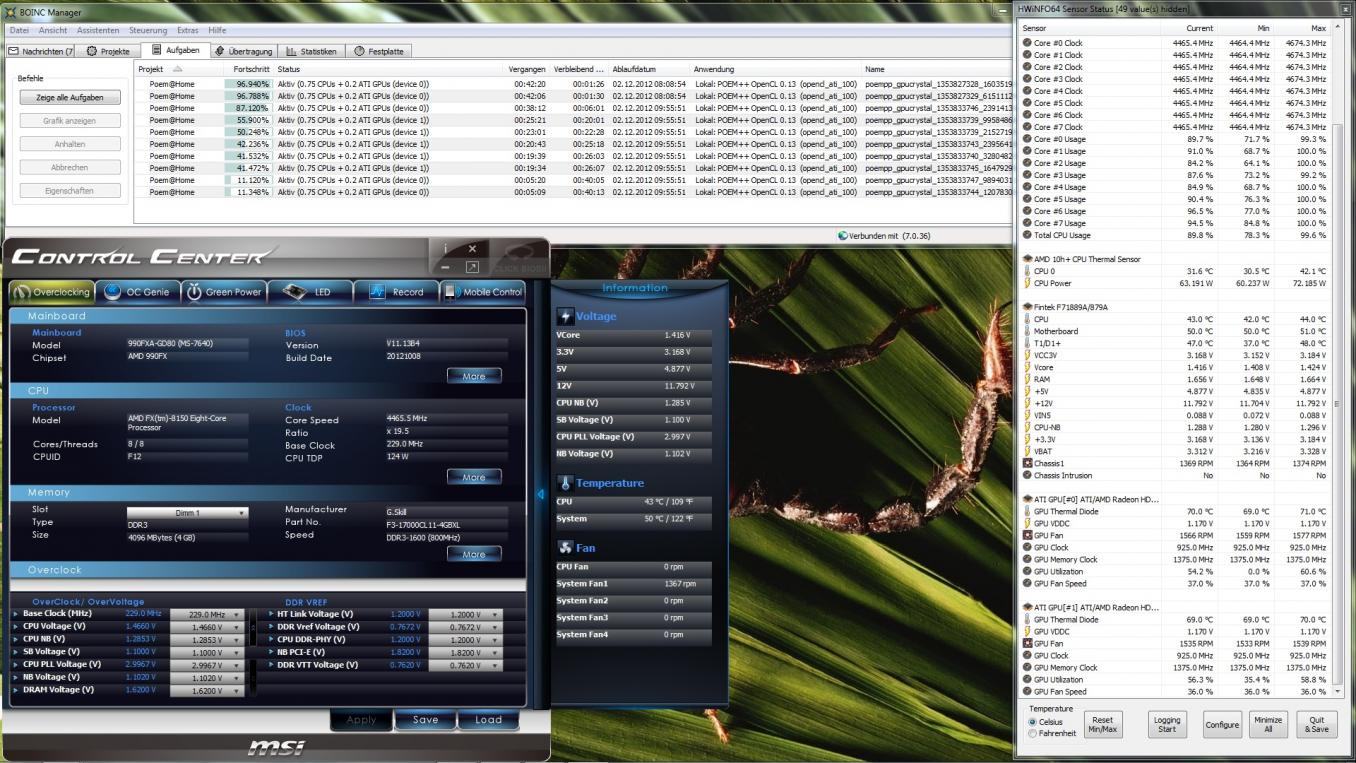
Task: Open the Ansicht menu
Action: pyautogui.click(x=52, y=30)
